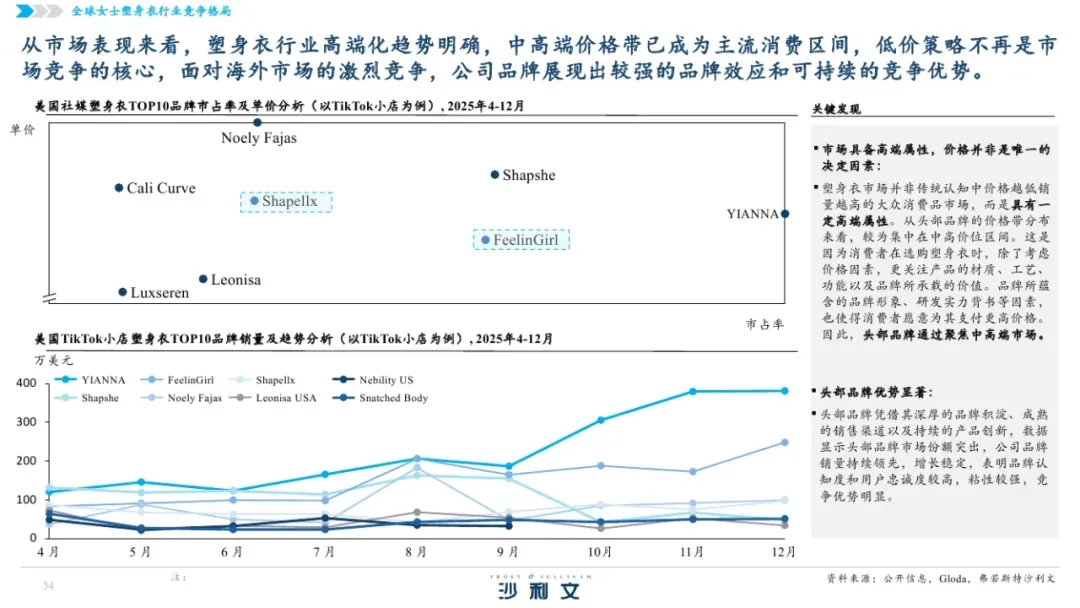Image resolution: width=1080 pixels, height=608 pixels.
Task: Select the Luxseren label in scatter chart
Action: (x=160, y=293)
